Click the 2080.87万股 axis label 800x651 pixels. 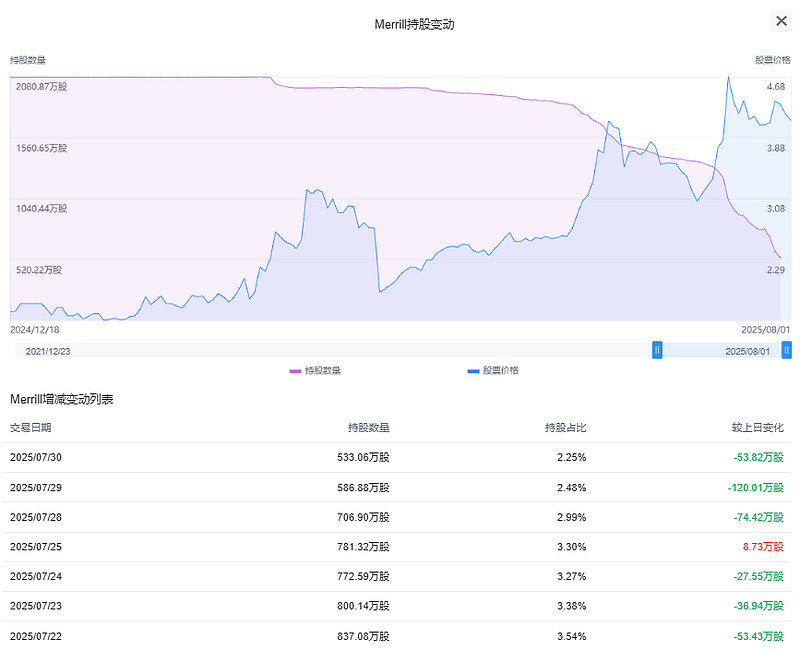(41, 87)
